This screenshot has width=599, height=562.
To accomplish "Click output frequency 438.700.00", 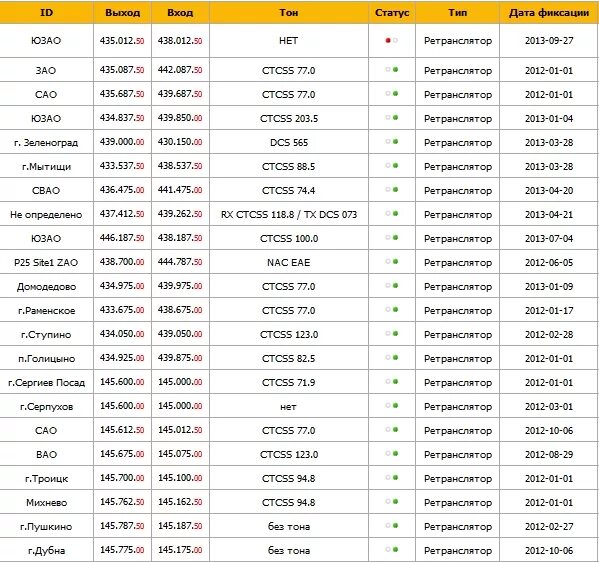I will (x=122, y=262).
